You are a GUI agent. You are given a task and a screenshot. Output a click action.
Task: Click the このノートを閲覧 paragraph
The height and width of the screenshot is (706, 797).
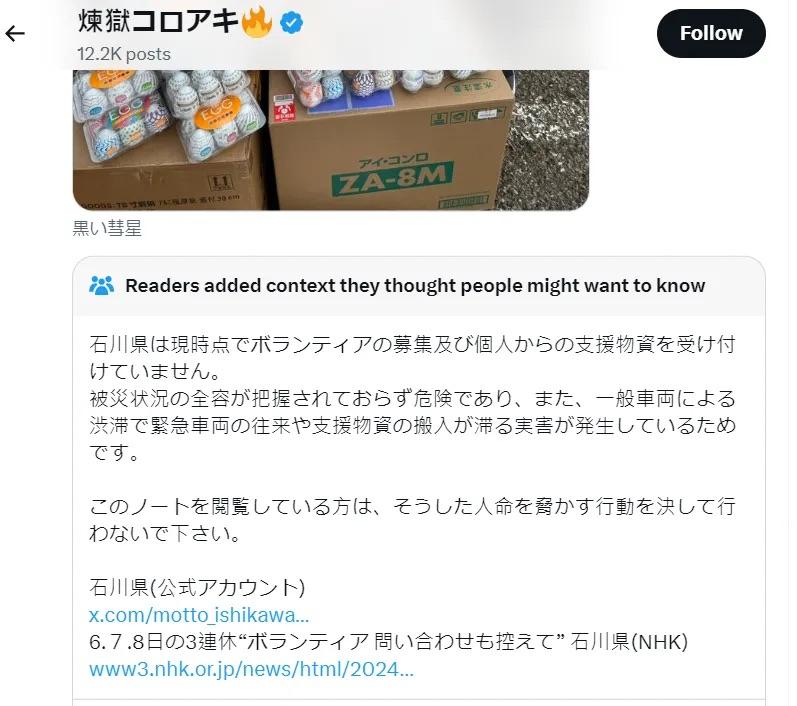click(412, 520)
